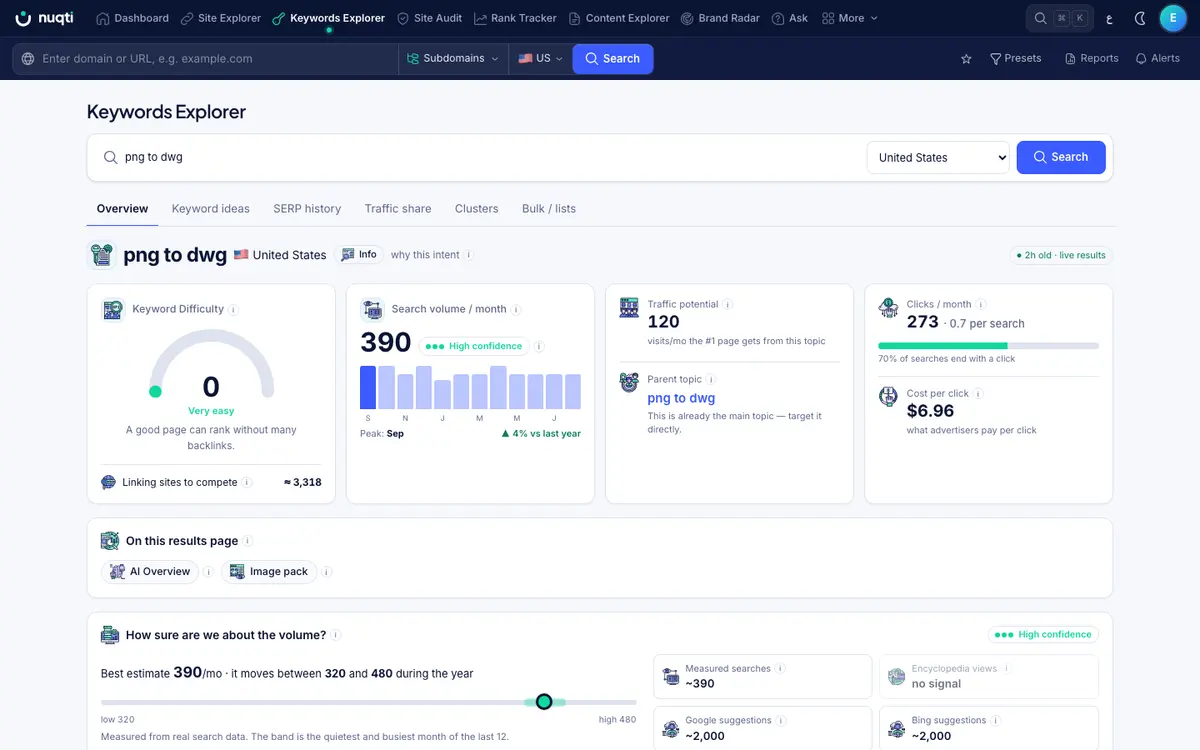Click the AI Overview chip
Screen dimensions: 1200x750
coord(150,572)
